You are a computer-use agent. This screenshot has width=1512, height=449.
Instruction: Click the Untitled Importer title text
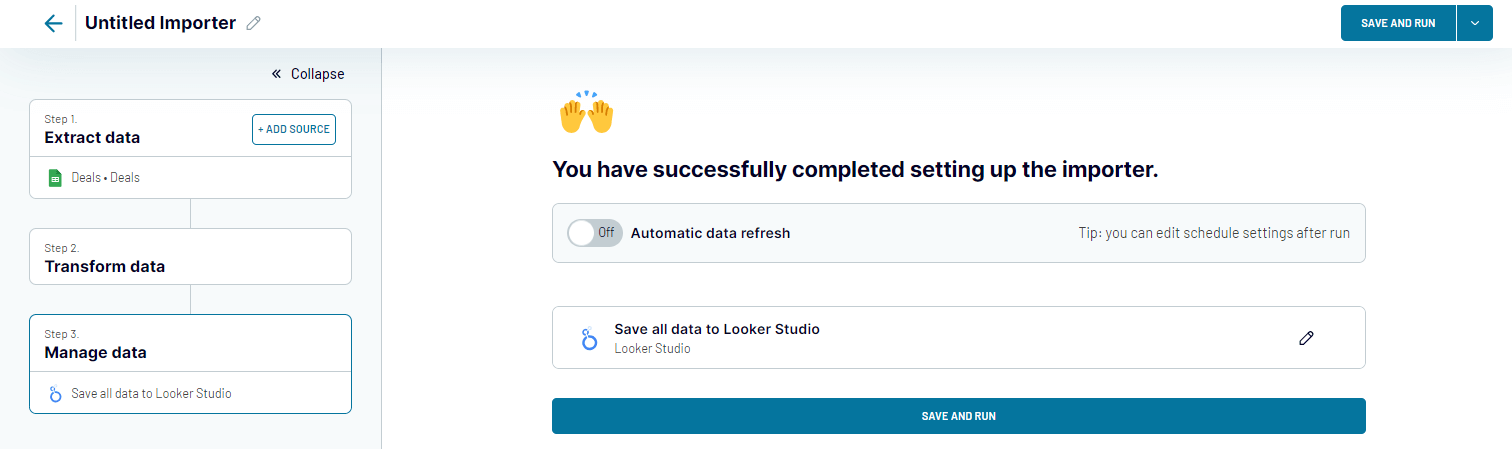click(x=161, y=23)
